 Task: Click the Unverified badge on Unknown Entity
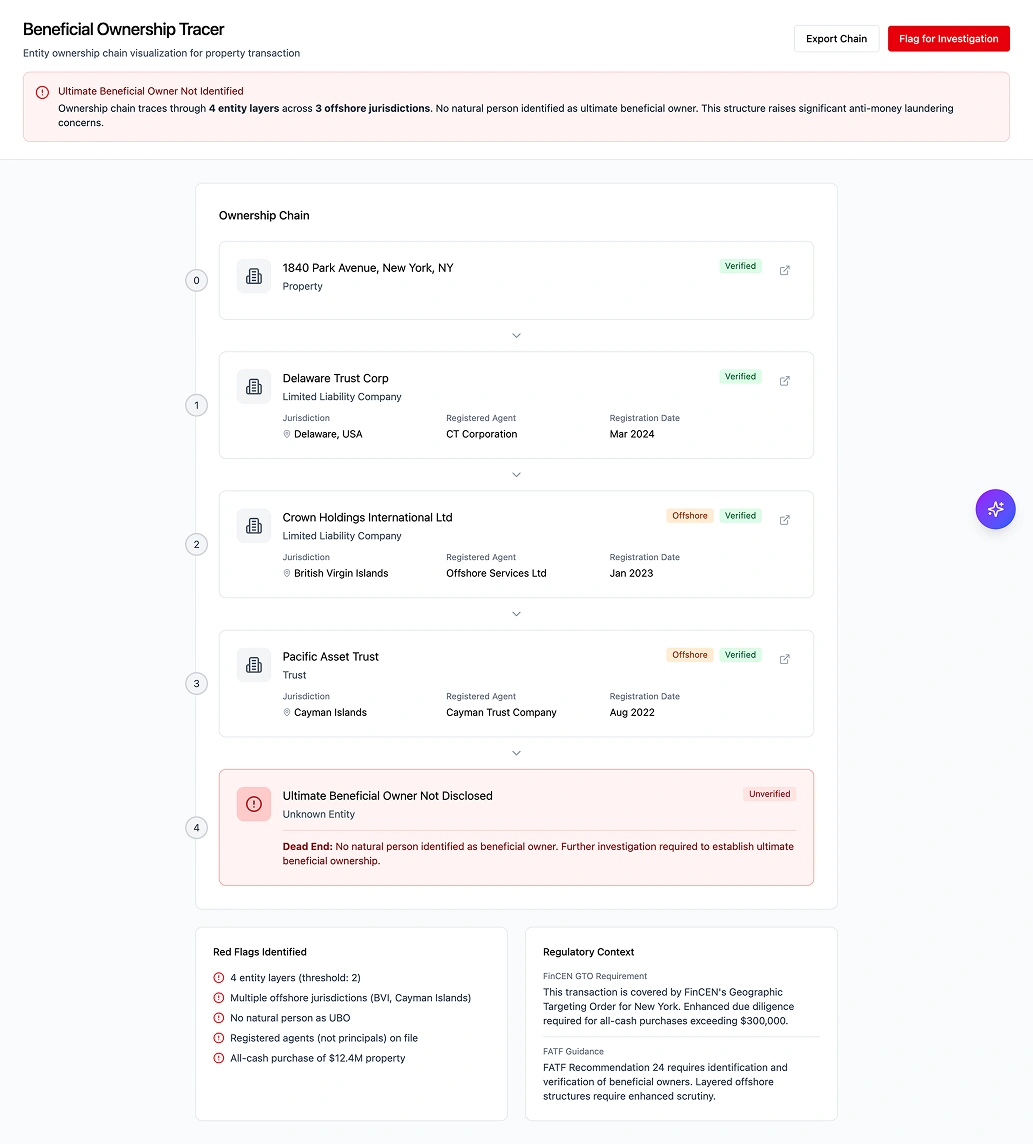click(x=769, y=794)
